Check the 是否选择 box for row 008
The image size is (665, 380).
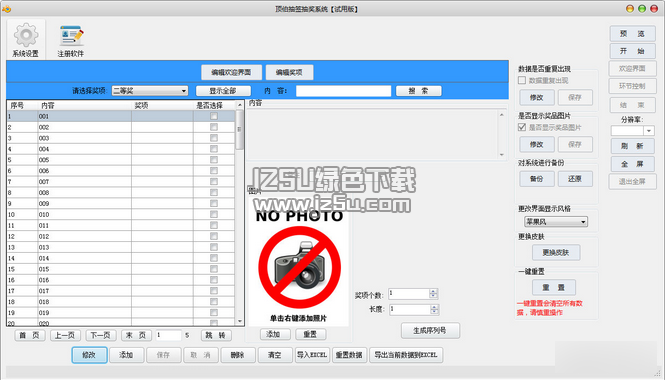coord(214,193)
